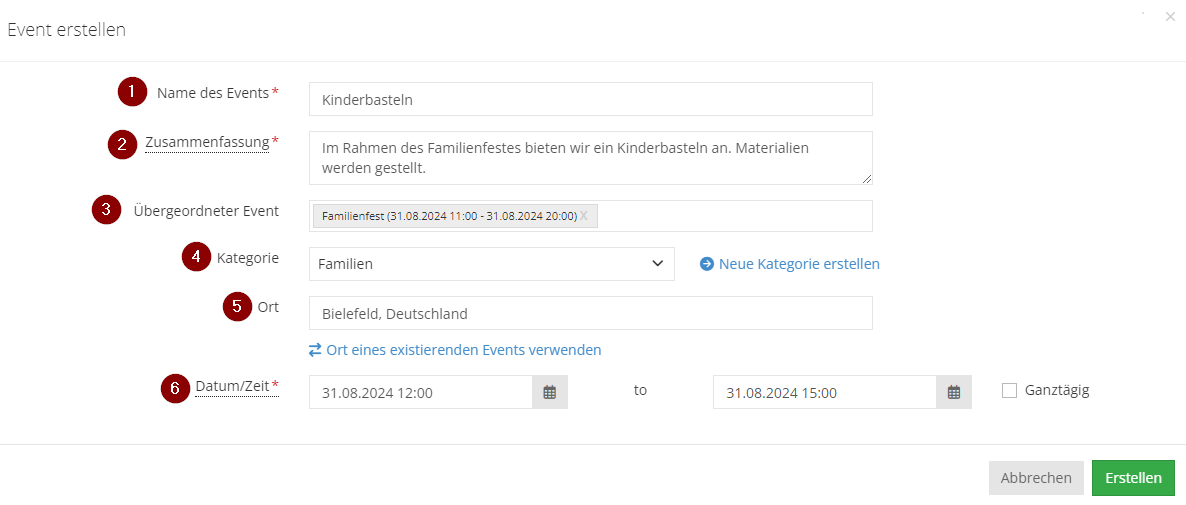Click the Ort field containing Bielefeld
Viewport: 1186px width, 505px height.
591,313
